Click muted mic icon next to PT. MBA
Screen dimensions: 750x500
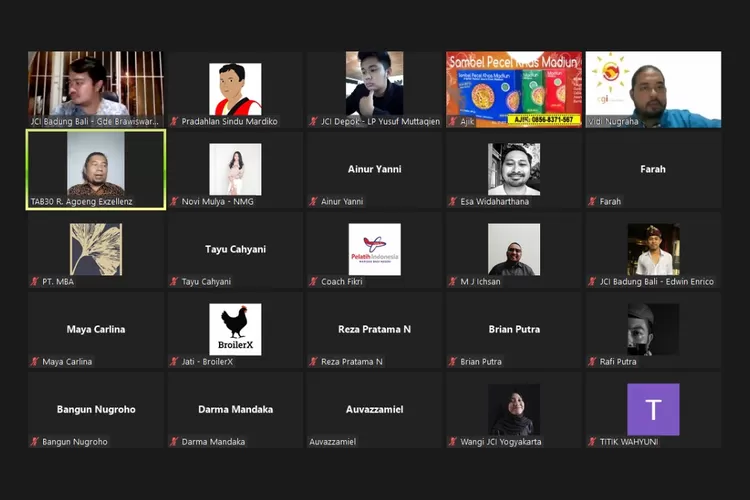35,282
